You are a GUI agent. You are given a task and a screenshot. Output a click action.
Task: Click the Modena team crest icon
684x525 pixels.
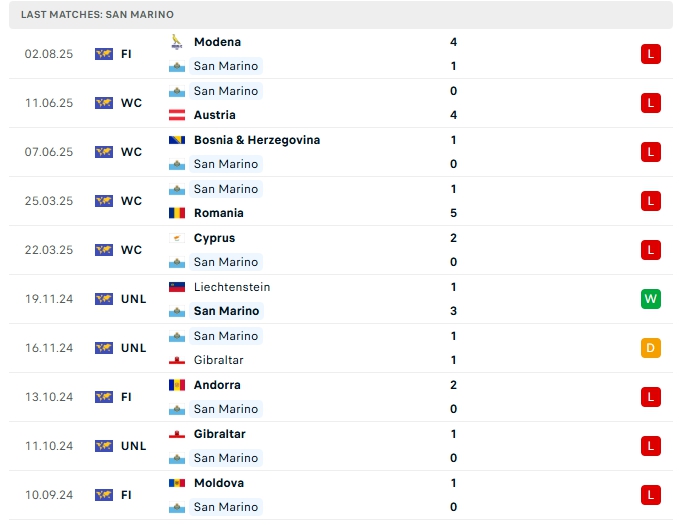click(x=177, y=42)
